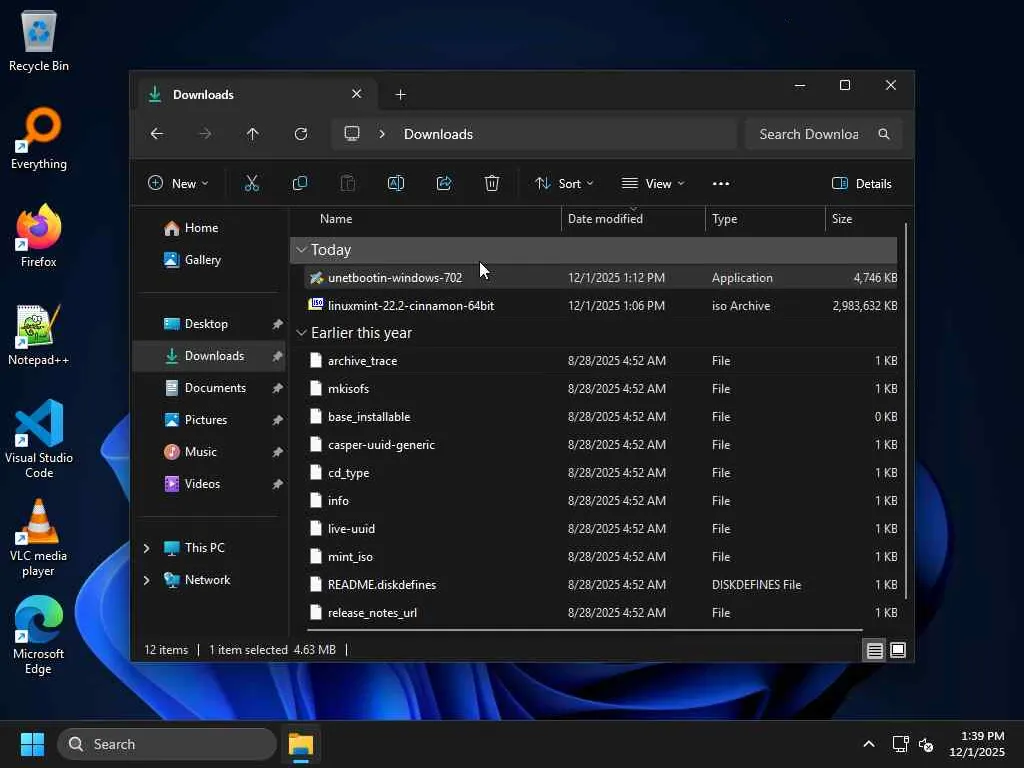The height and width of the screenshot is (768, 1024).
Task: Click the magnifier icon in search box
Action: pyautogui.click(x=884, y=134)
